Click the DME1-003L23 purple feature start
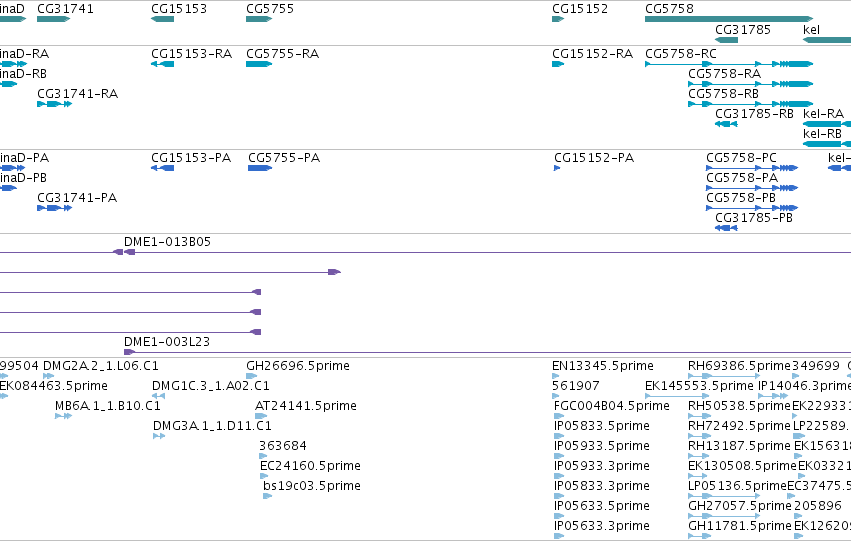This screenshot has height=541, width=851. coord(129,352)
